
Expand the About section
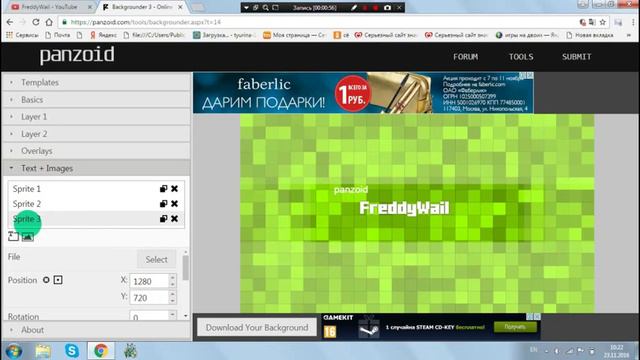coord(96,330)
